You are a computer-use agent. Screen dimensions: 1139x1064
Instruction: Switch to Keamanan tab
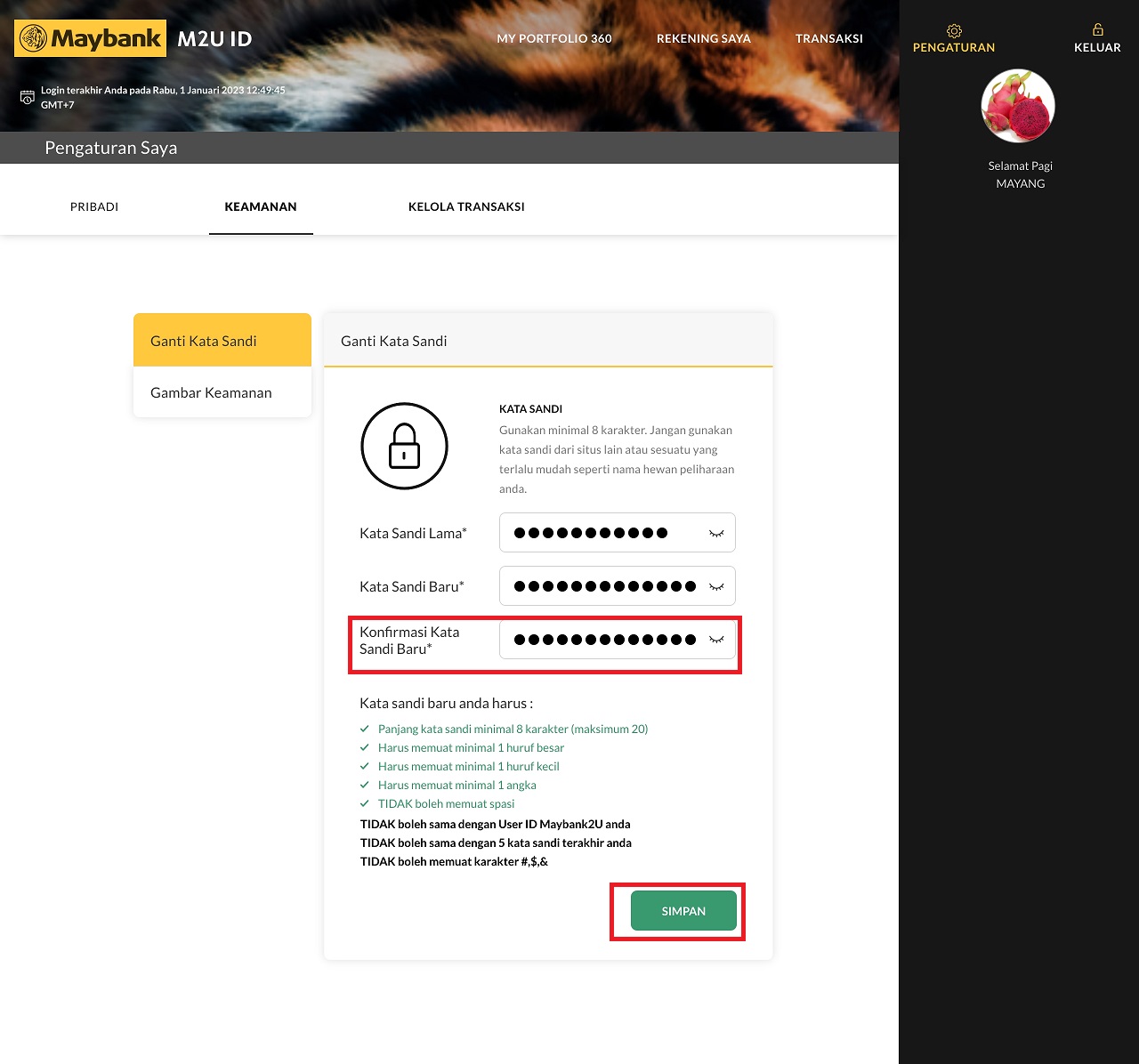[x=261, y=206]
